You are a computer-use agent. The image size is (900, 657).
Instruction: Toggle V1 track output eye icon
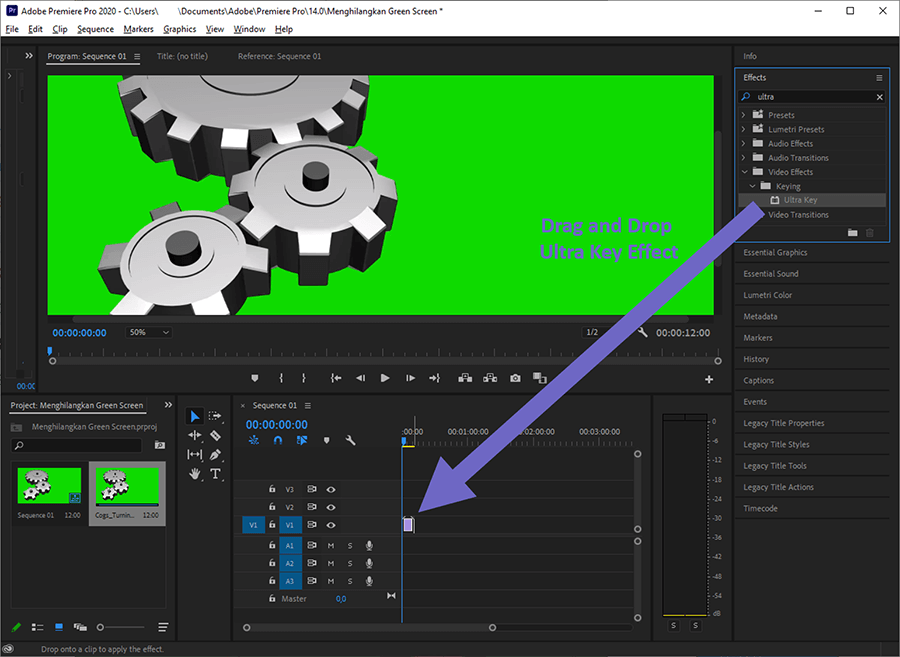[331, 525]
